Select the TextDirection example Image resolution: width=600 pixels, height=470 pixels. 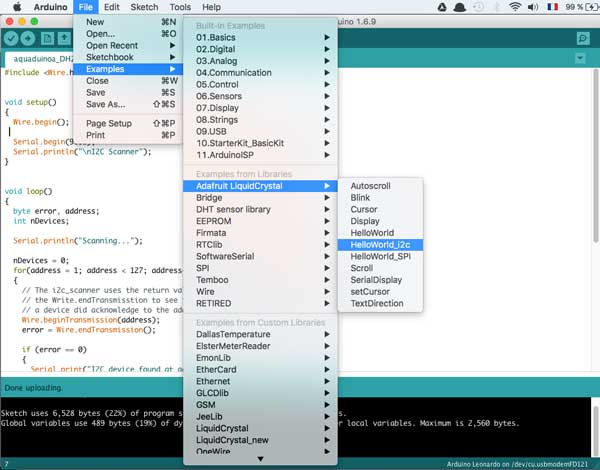pyautogui.click(x=380, y=304)
